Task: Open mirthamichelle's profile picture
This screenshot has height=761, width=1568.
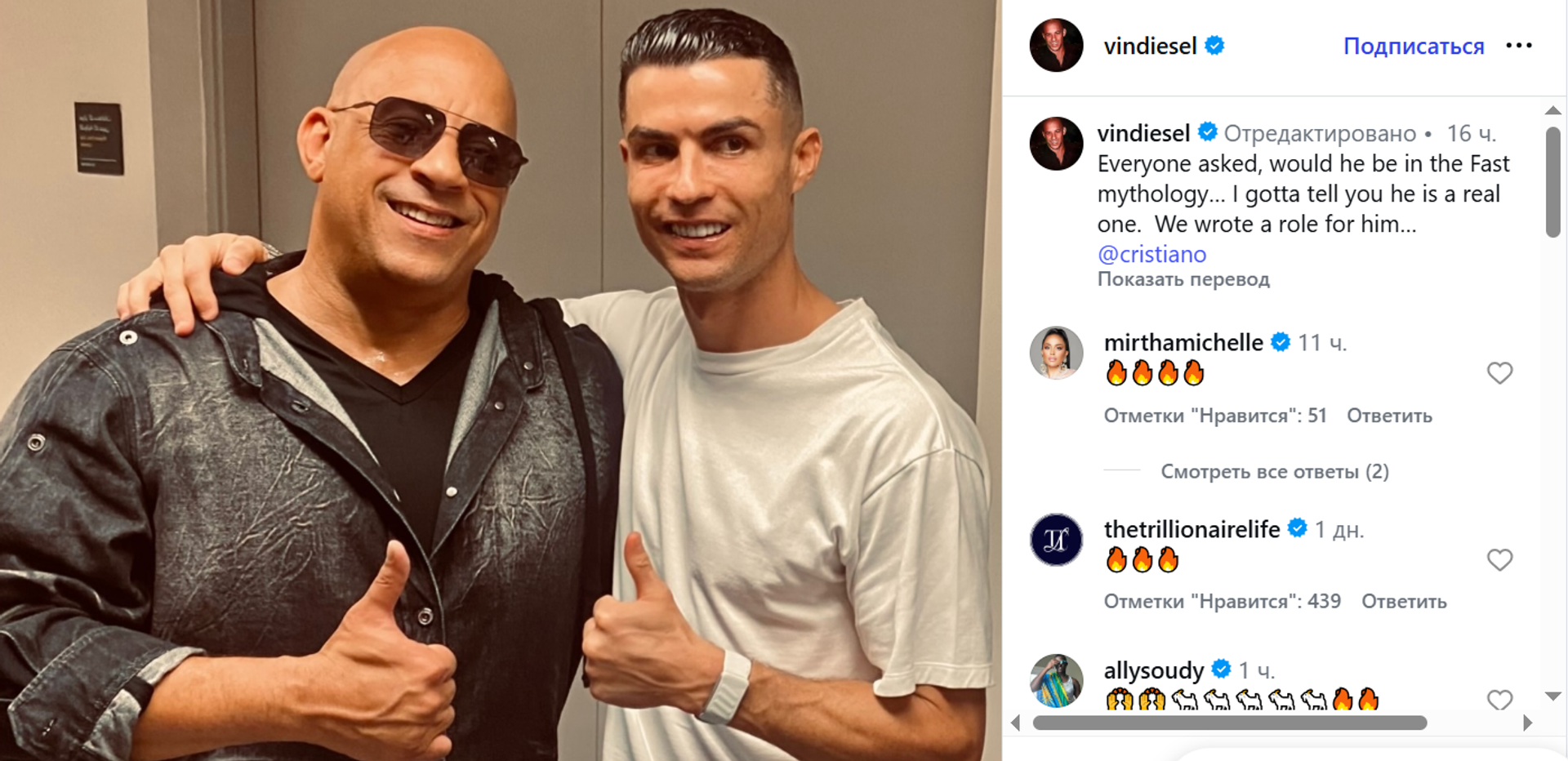Action: [1056, 354]
